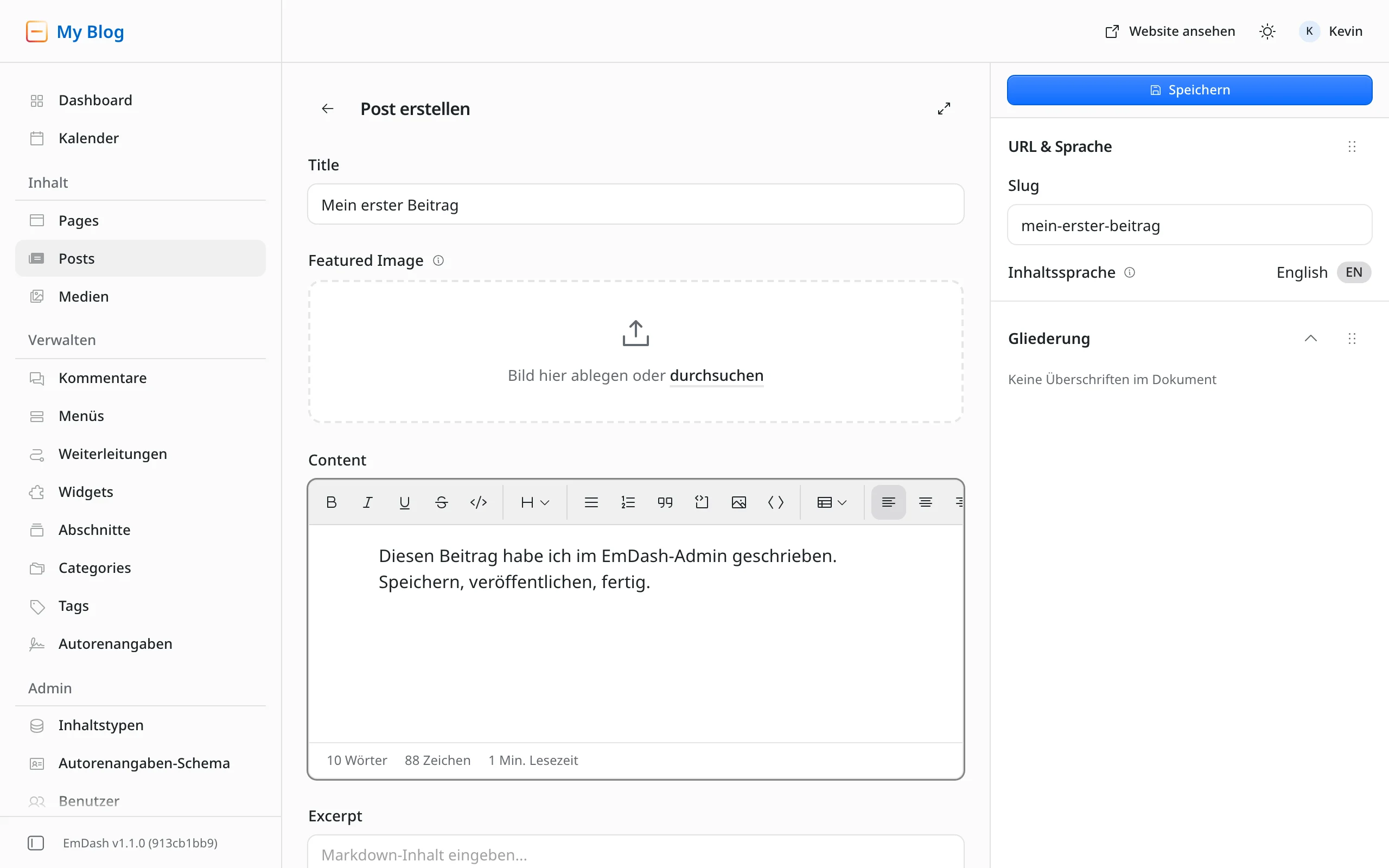Apply underline formatting
This screenshot has width=1389, height=868.
405,502
